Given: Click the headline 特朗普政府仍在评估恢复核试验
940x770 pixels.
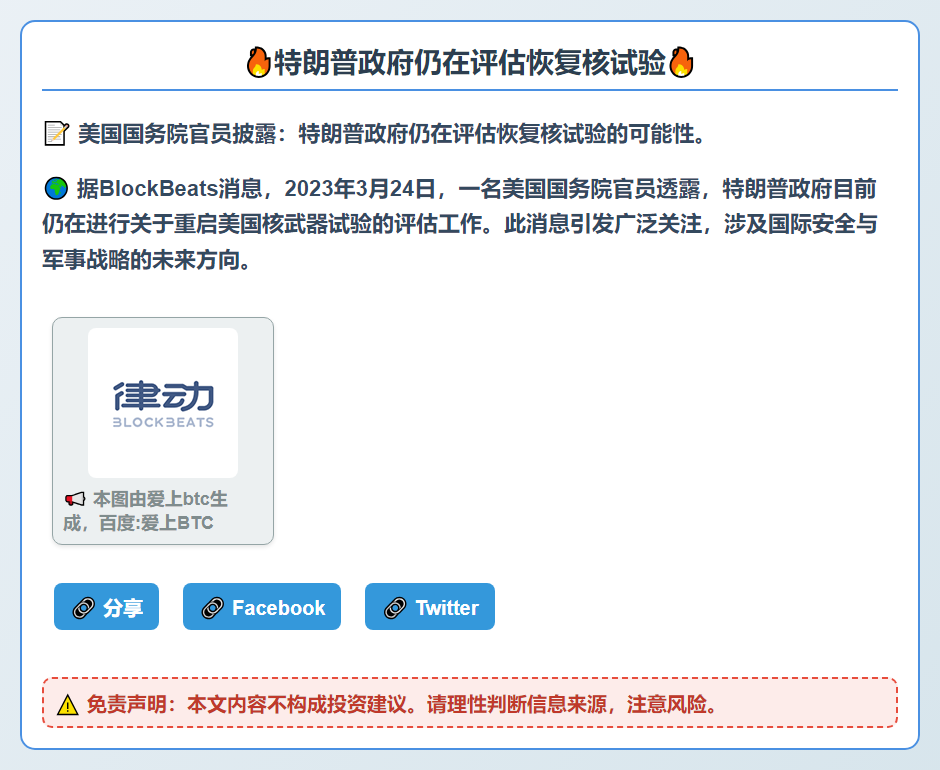Looking at the screenshot, I should pyautogui.click(x=470, y=62).
